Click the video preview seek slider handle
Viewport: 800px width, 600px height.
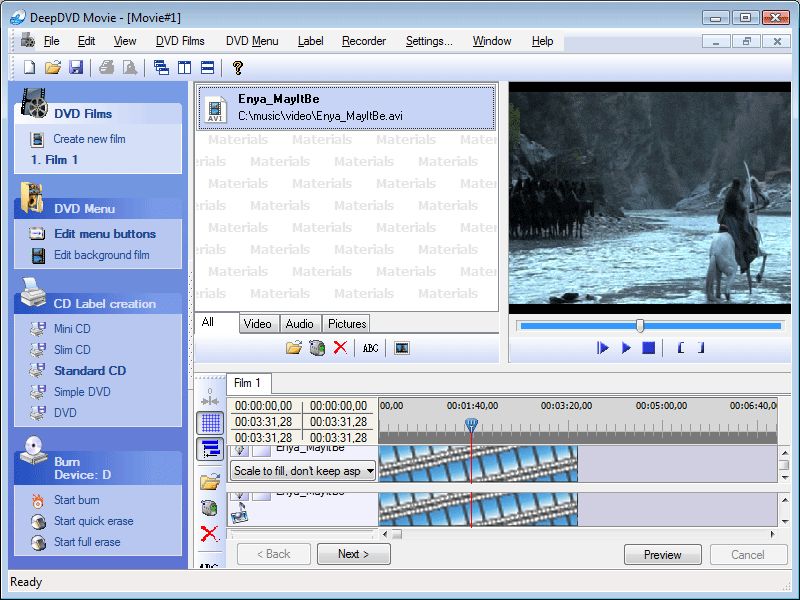(x=640, y=326)
